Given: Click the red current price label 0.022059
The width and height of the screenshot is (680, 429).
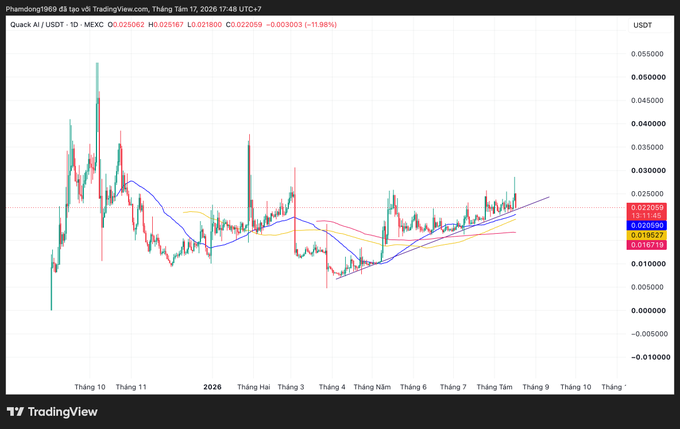Looking at the screenshot, I should [647, 208].
